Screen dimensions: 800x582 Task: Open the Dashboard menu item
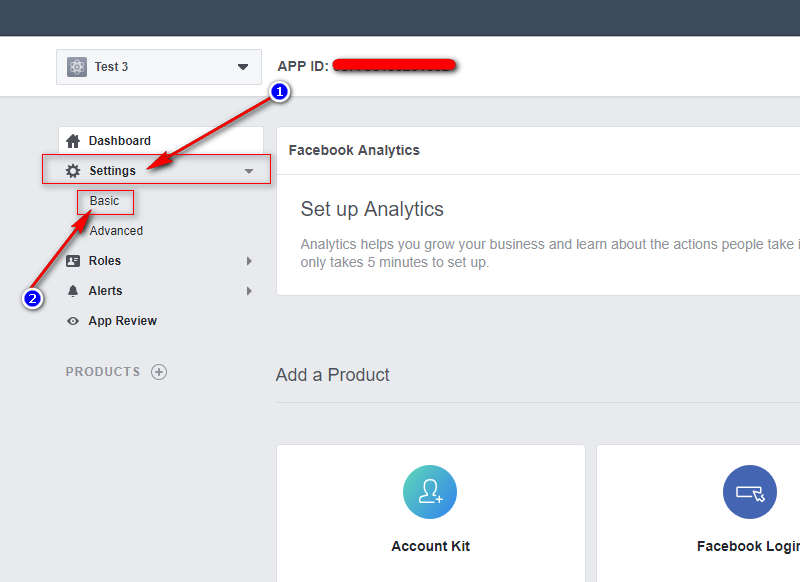[x=119, y=141]
